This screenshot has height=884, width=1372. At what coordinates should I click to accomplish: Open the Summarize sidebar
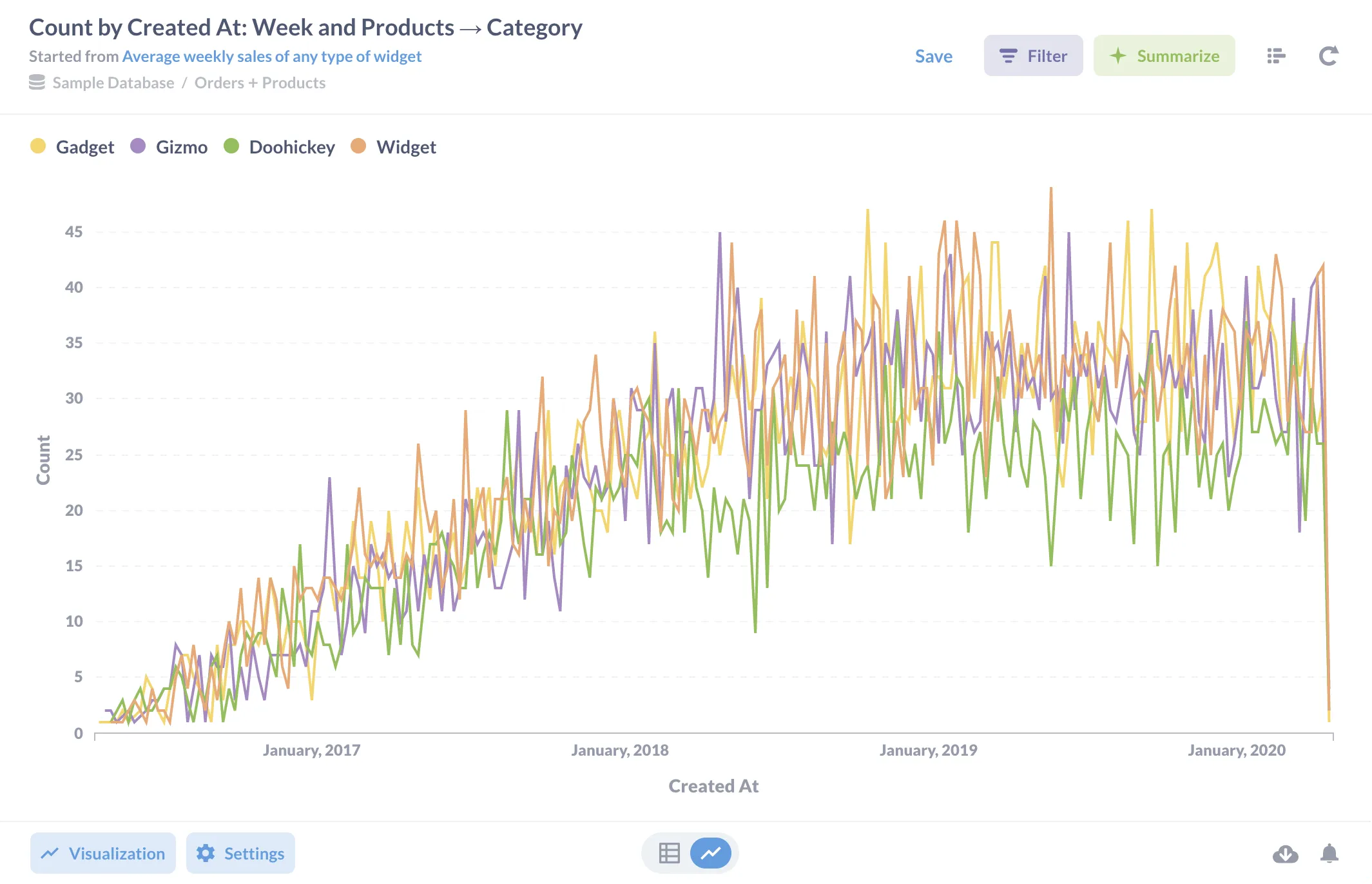[1164, 56]
